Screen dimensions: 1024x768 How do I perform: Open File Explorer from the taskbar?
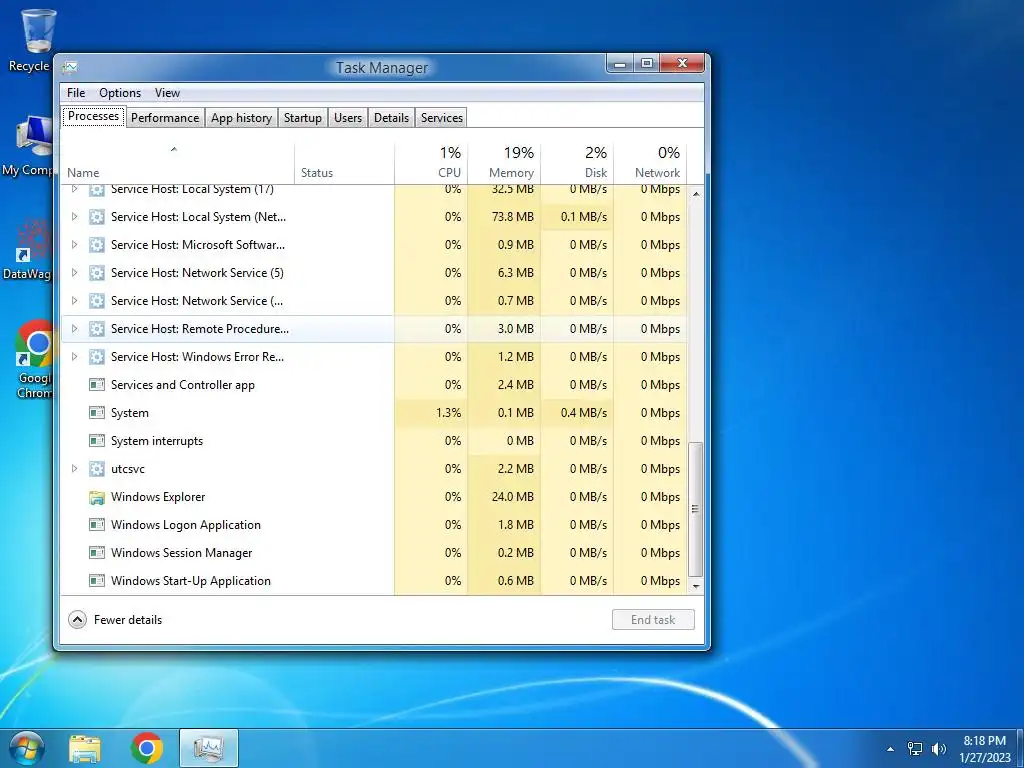[85, 748]
